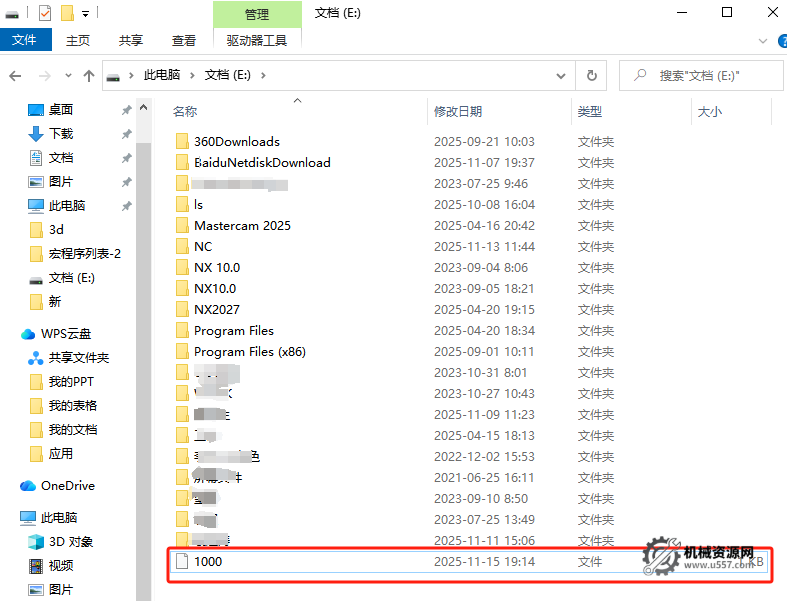Click the 文档 (E:) drive icon in sidebar
Screen dimensions: 787x601
click(36, 279)
